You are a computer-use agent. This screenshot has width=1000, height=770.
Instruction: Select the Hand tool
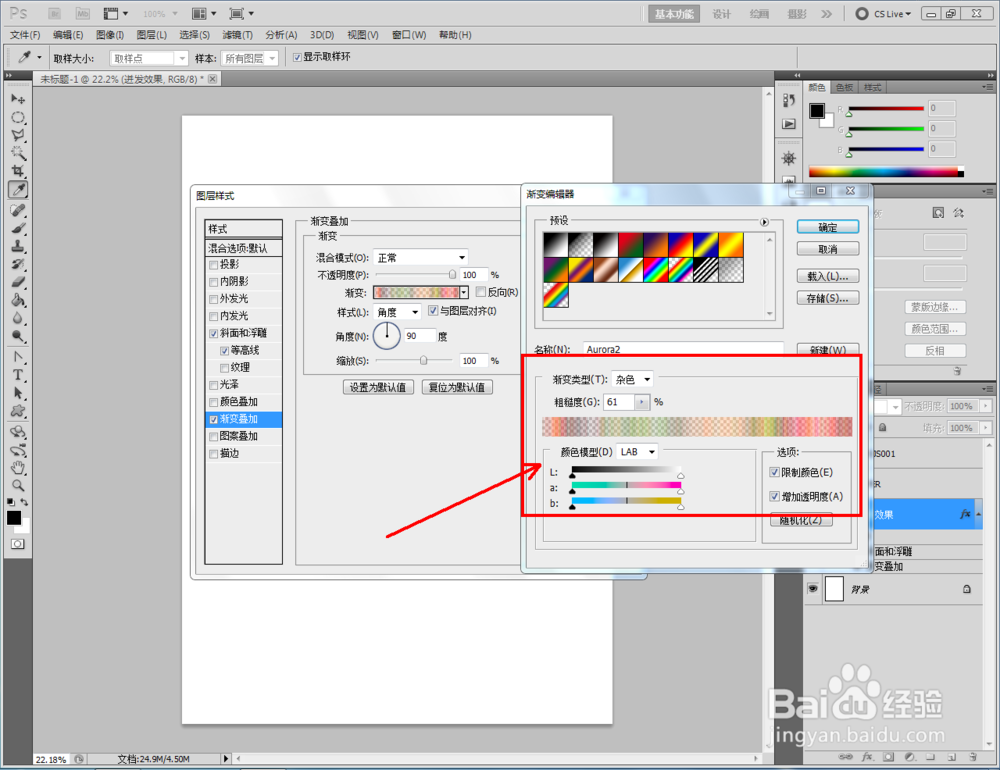tap(18, 468)
